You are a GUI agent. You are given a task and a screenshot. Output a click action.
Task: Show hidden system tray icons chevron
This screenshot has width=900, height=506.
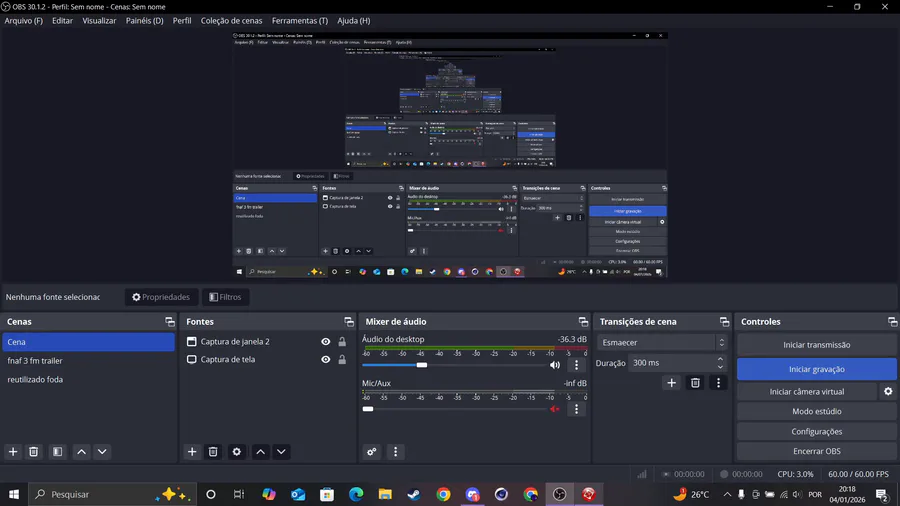(x=727, y=494)
